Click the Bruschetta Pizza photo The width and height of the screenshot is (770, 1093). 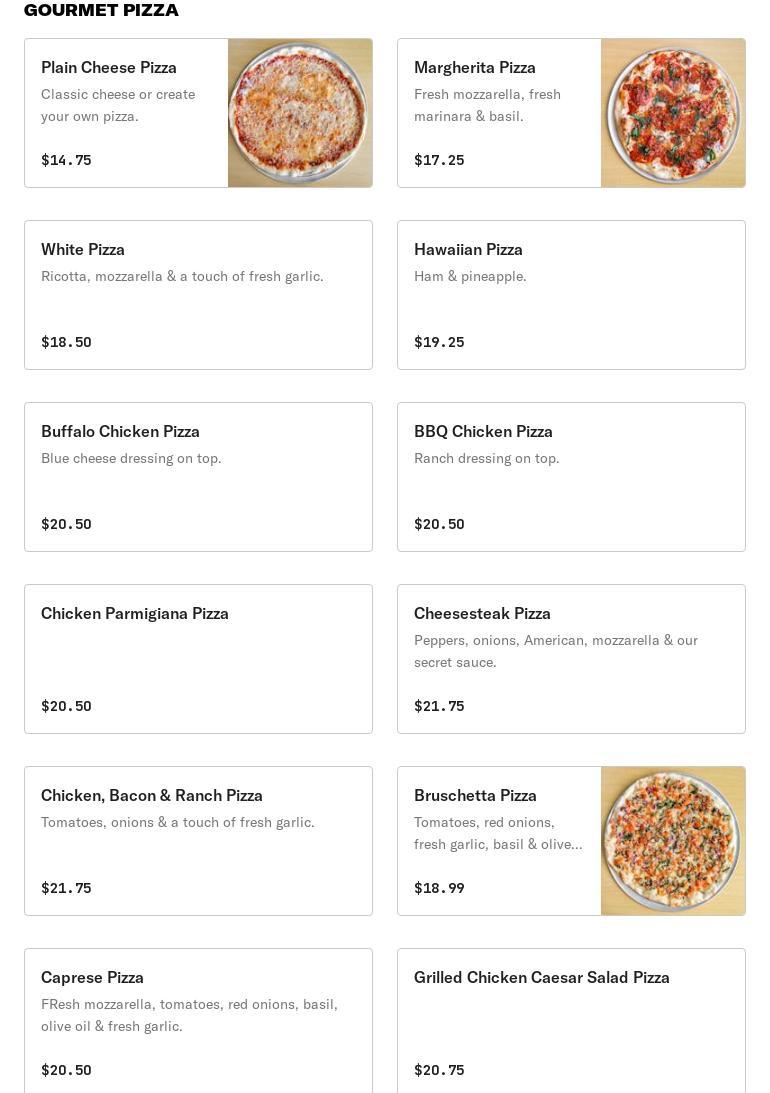click(673, 841)
